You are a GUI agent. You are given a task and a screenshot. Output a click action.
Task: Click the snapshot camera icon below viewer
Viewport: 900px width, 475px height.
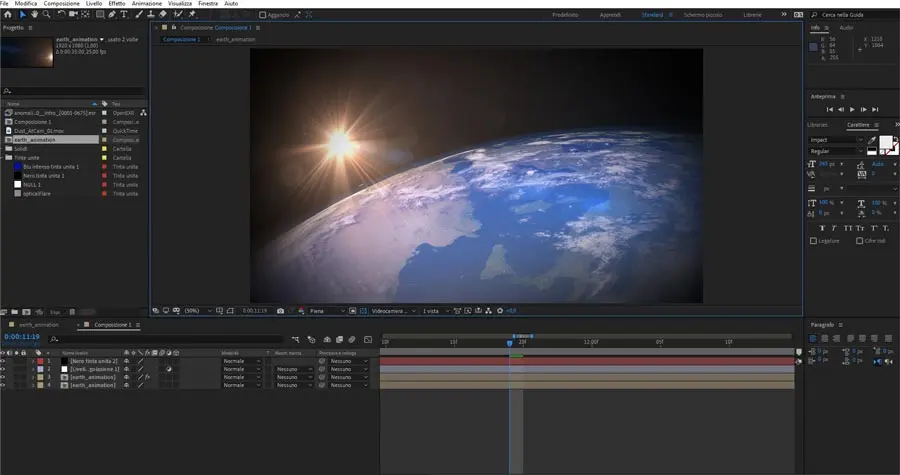280,311
